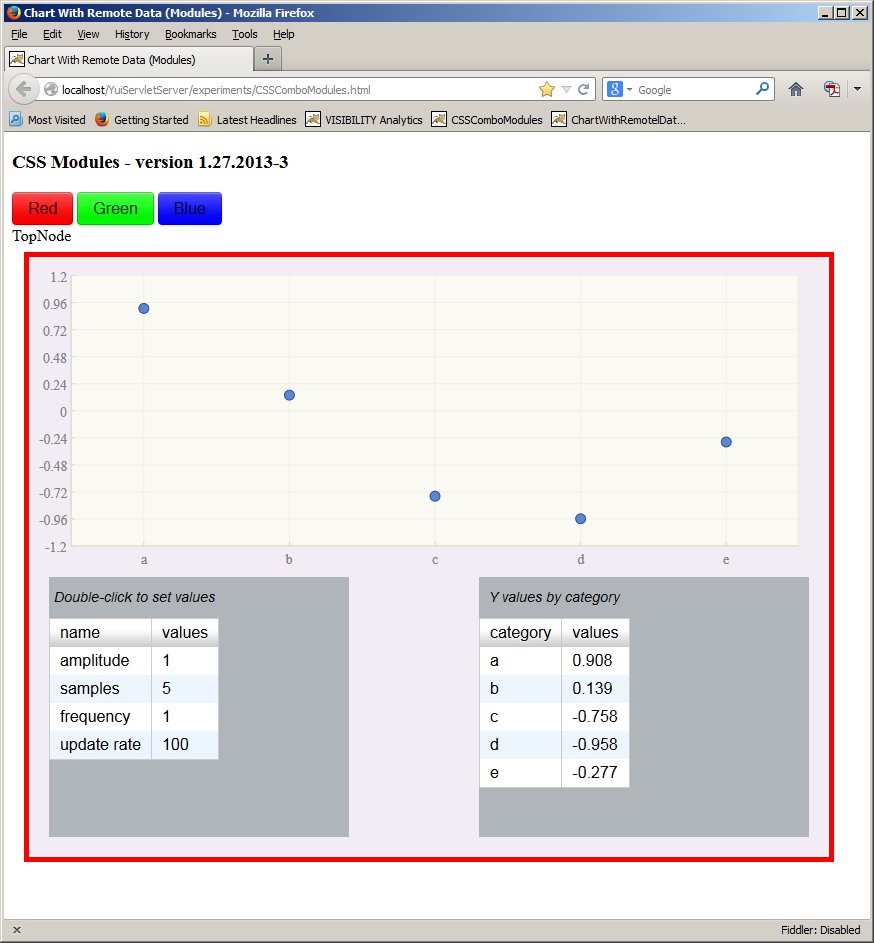The image size is (874, 943).
Task: Reload the page with the refresh icon
Action: 583,89
